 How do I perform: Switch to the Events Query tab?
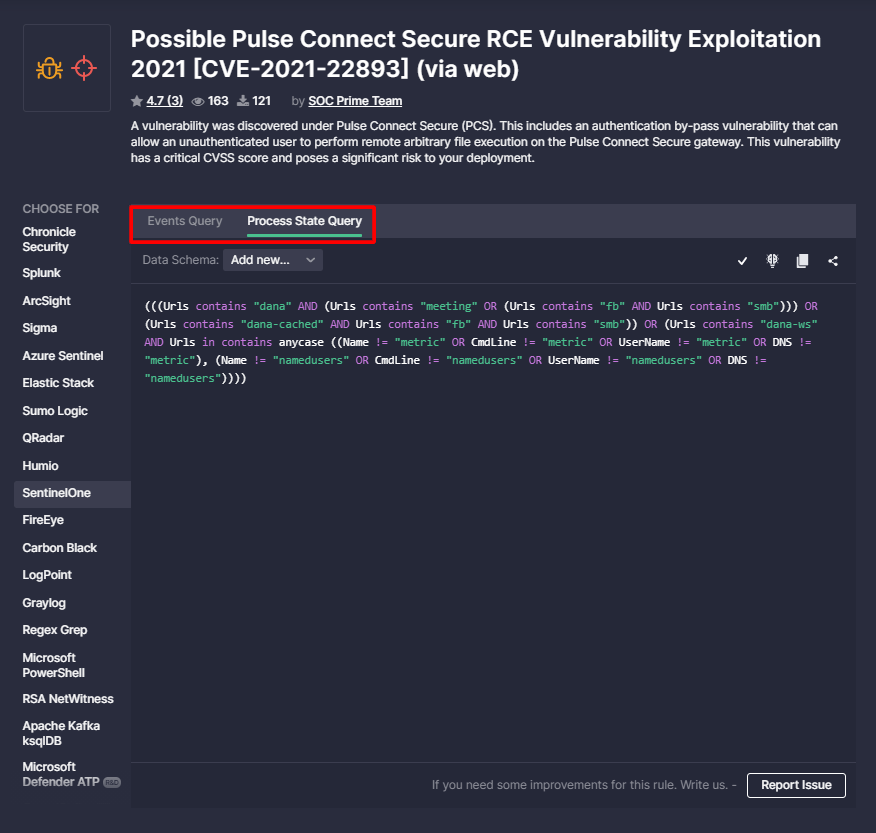pyautogui.click(x=185, y=221)
